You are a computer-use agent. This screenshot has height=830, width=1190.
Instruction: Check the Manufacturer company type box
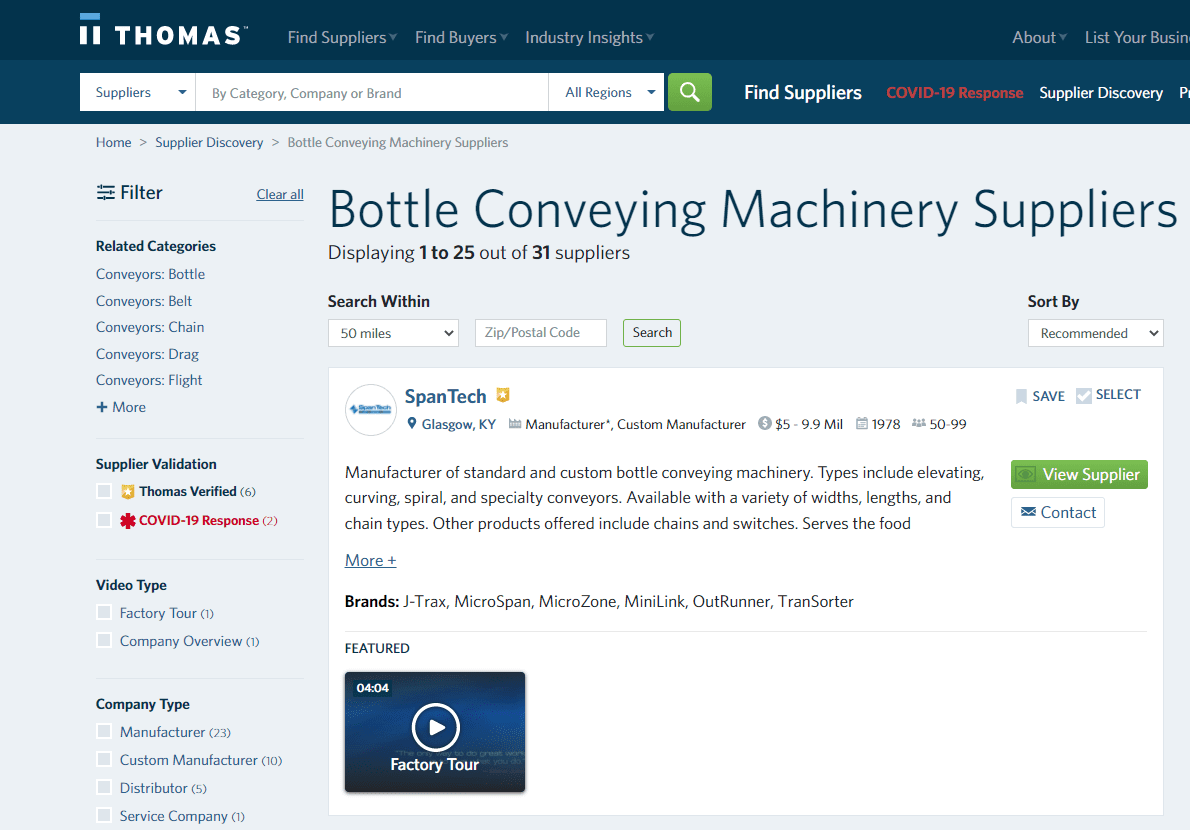(104, 731)
